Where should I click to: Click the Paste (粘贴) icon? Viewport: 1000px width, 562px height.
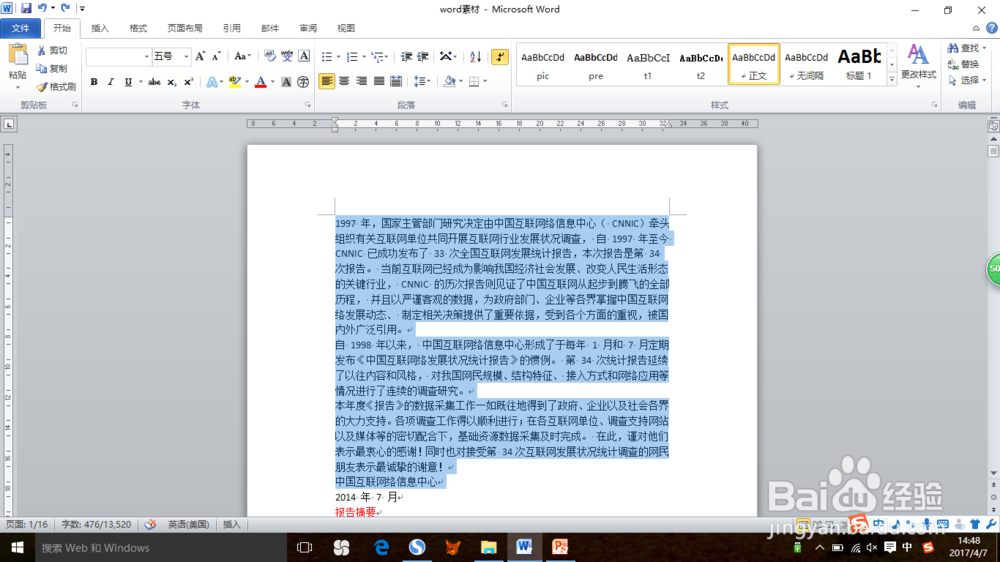pyautogui.click(x=18, y=56)
